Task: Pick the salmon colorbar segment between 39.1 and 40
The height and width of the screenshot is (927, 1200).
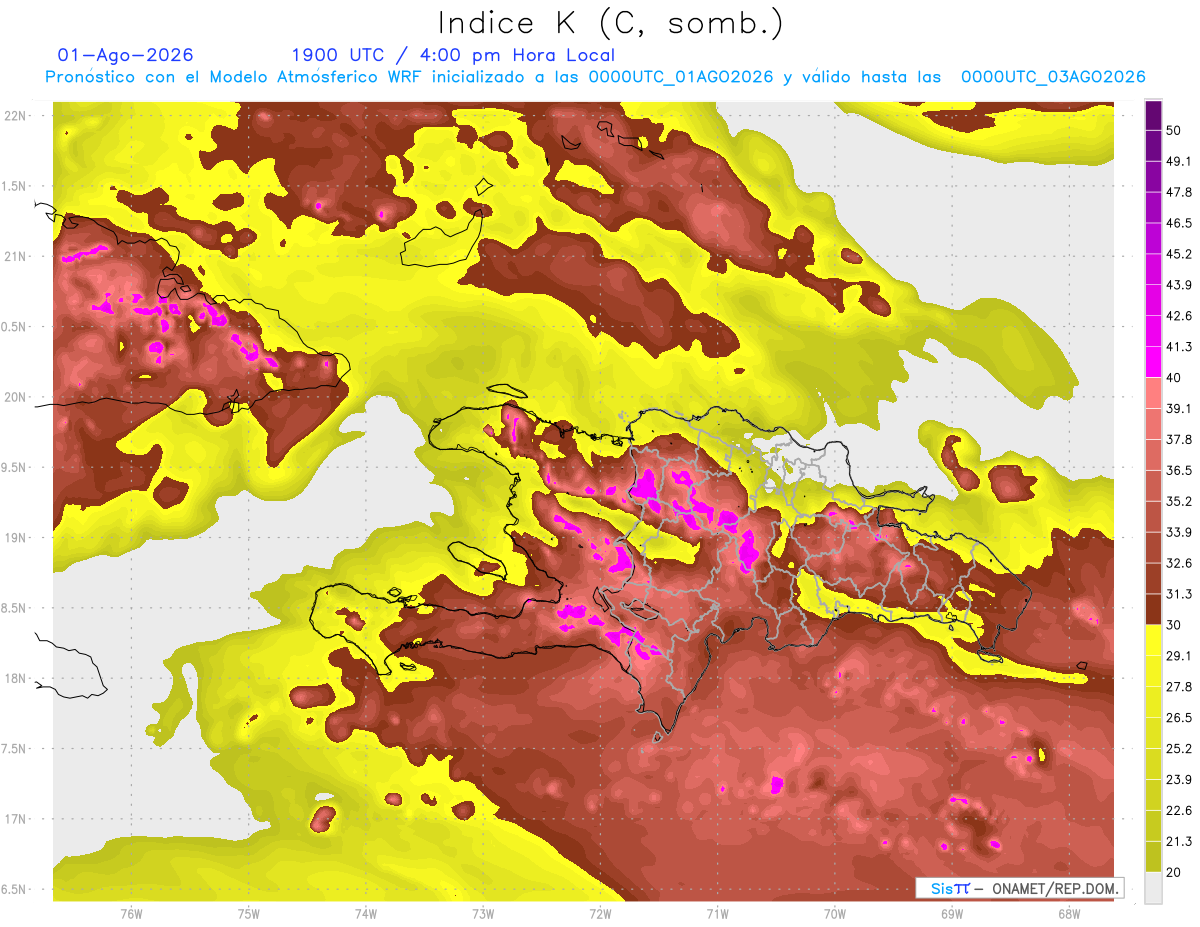Action: tap(1153, 393)
